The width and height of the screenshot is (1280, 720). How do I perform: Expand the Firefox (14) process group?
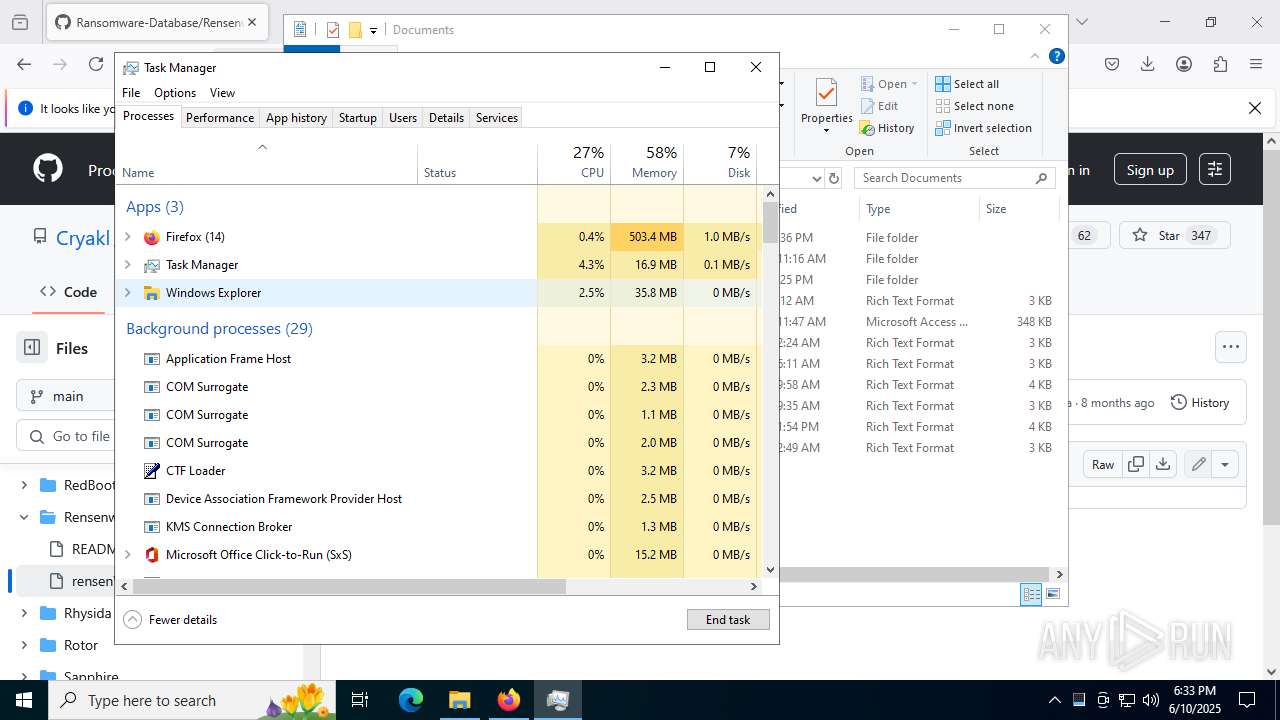point(127,237)
